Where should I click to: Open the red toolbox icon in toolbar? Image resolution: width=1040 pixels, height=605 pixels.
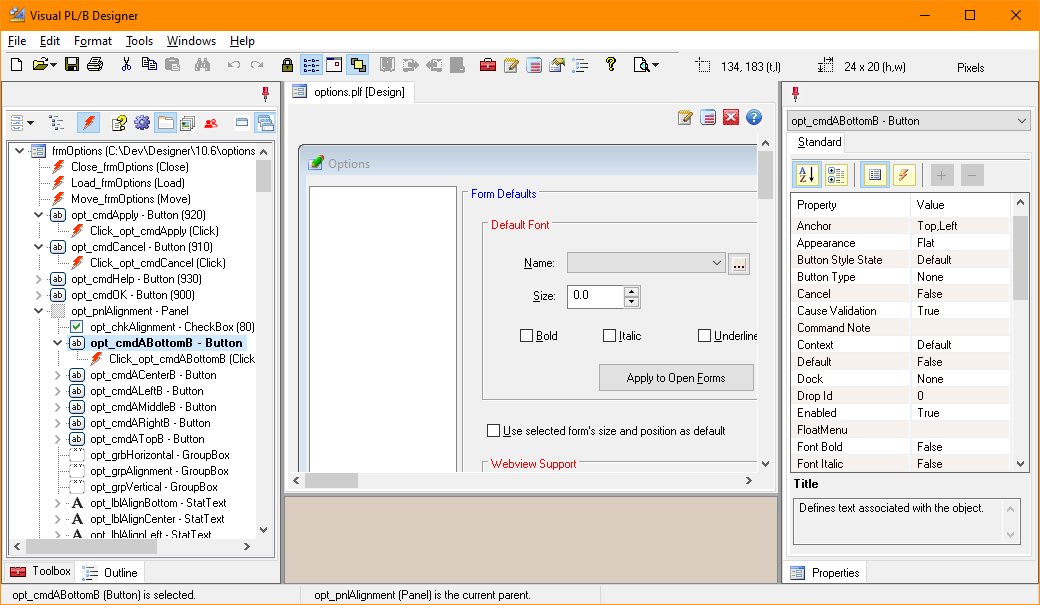point(488,65)
